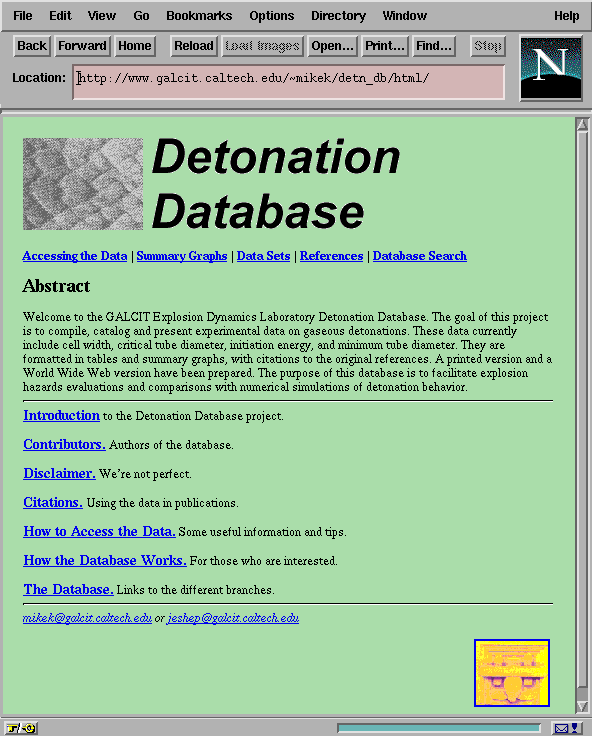
Task: Click the scrollbar down arrow
Action: [x=582, y=706]
